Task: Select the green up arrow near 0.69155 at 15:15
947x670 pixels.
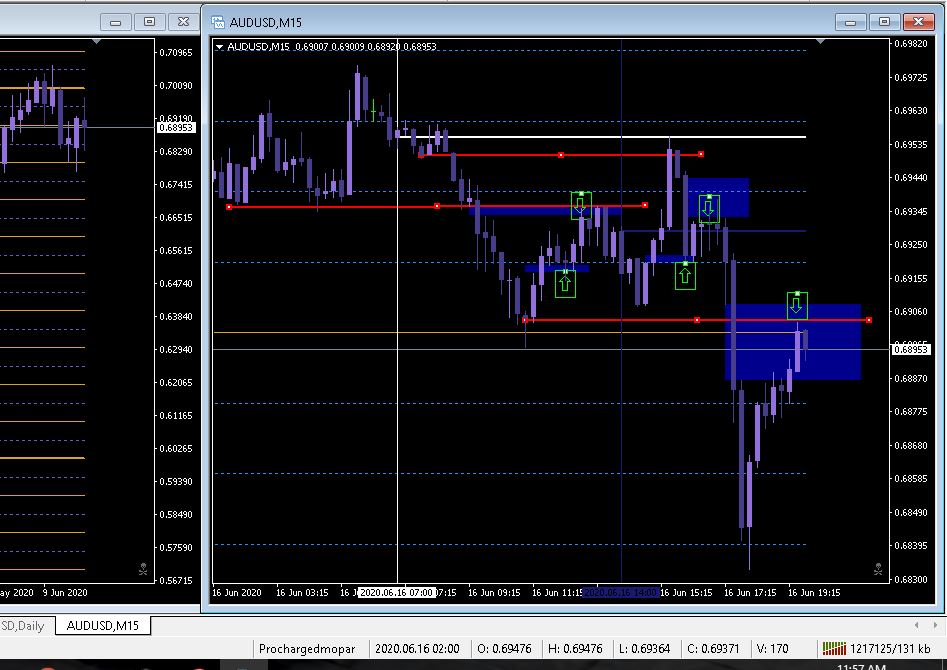Action: (x=685, y=275)
